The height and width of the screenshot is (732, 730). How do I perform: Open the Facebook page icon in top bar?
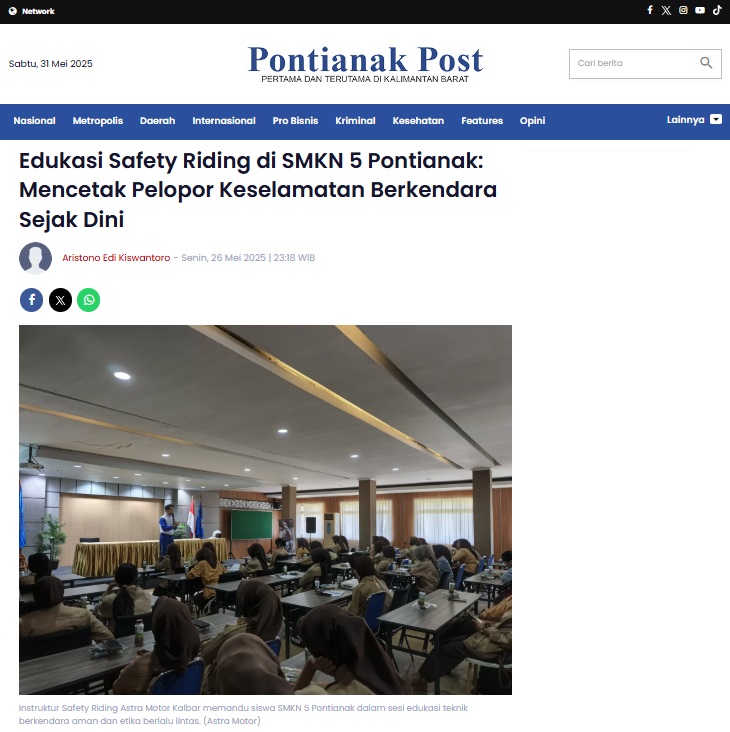pos(650,10)
